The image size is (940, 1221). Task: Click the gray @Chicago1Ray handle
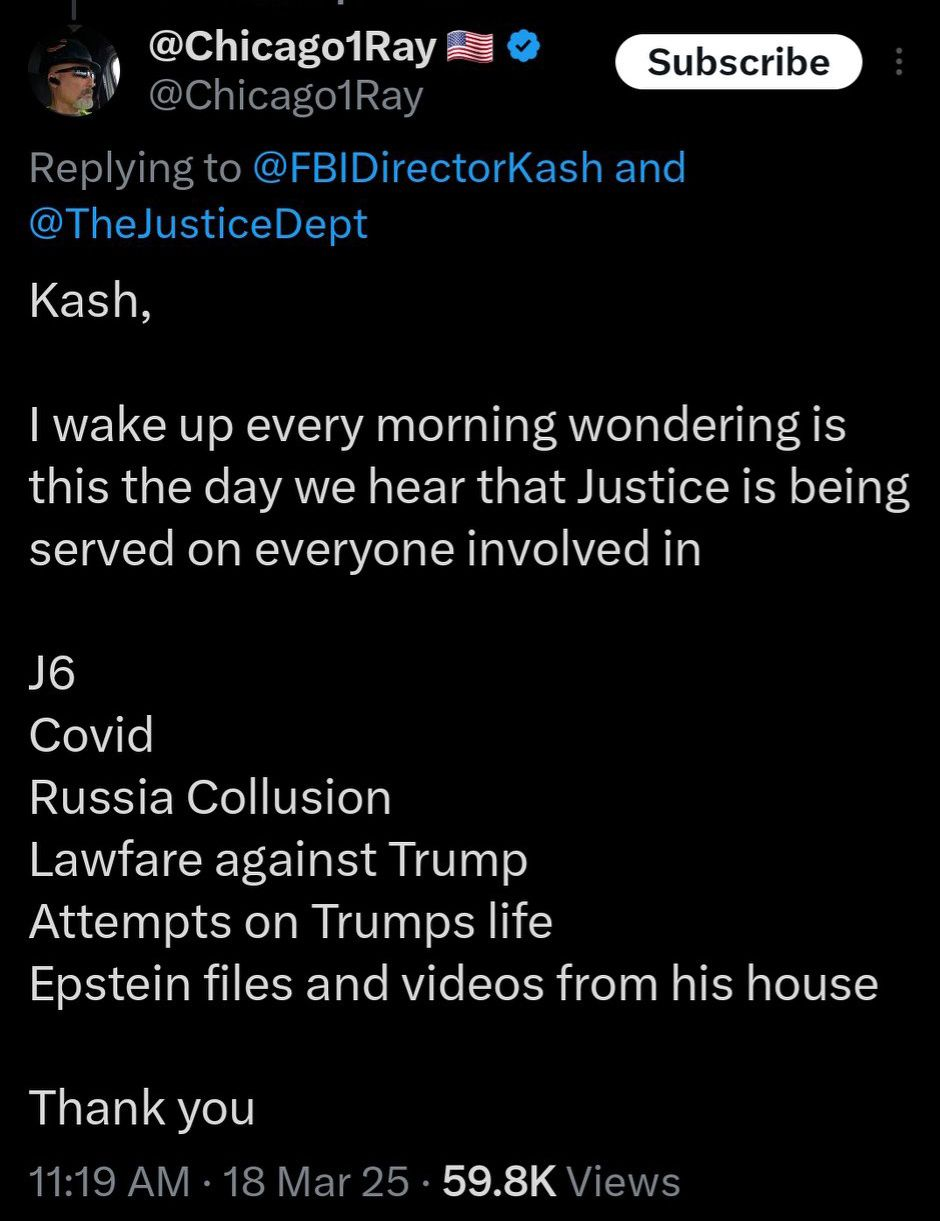click(286, 97)
